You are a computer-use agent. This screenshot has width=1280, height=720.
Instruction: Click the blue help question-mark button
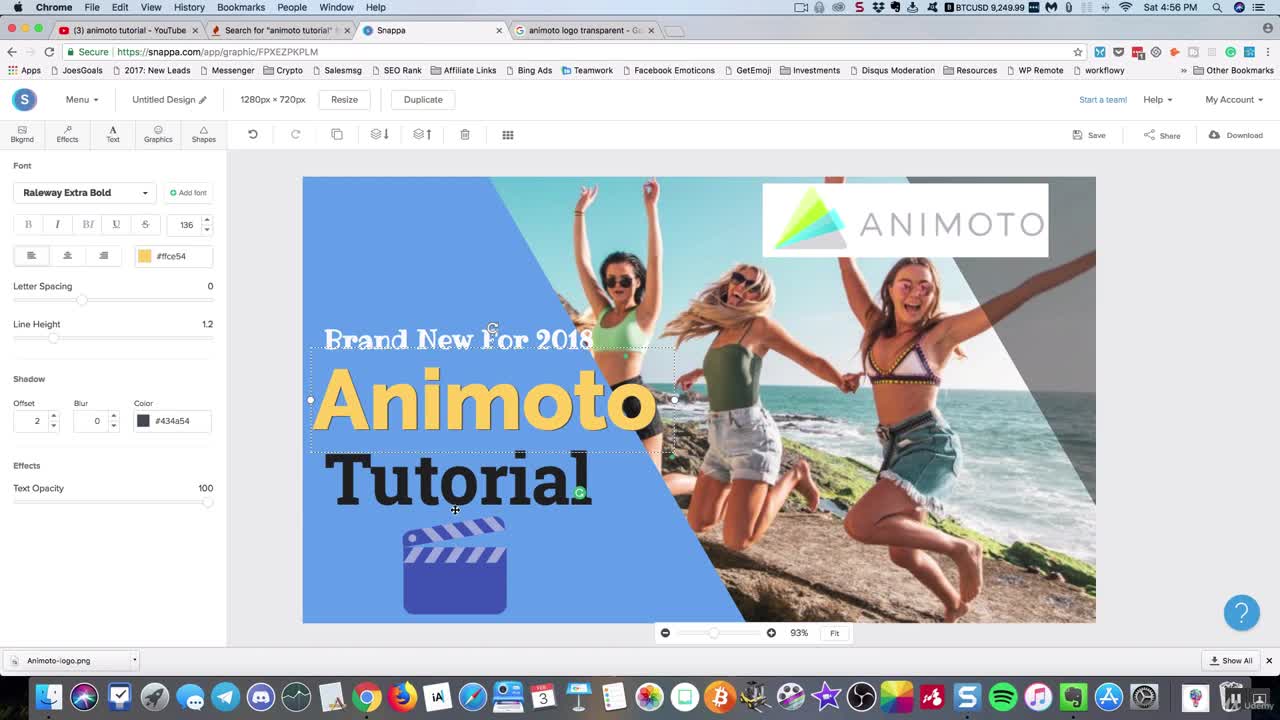tap(1242, 613)
